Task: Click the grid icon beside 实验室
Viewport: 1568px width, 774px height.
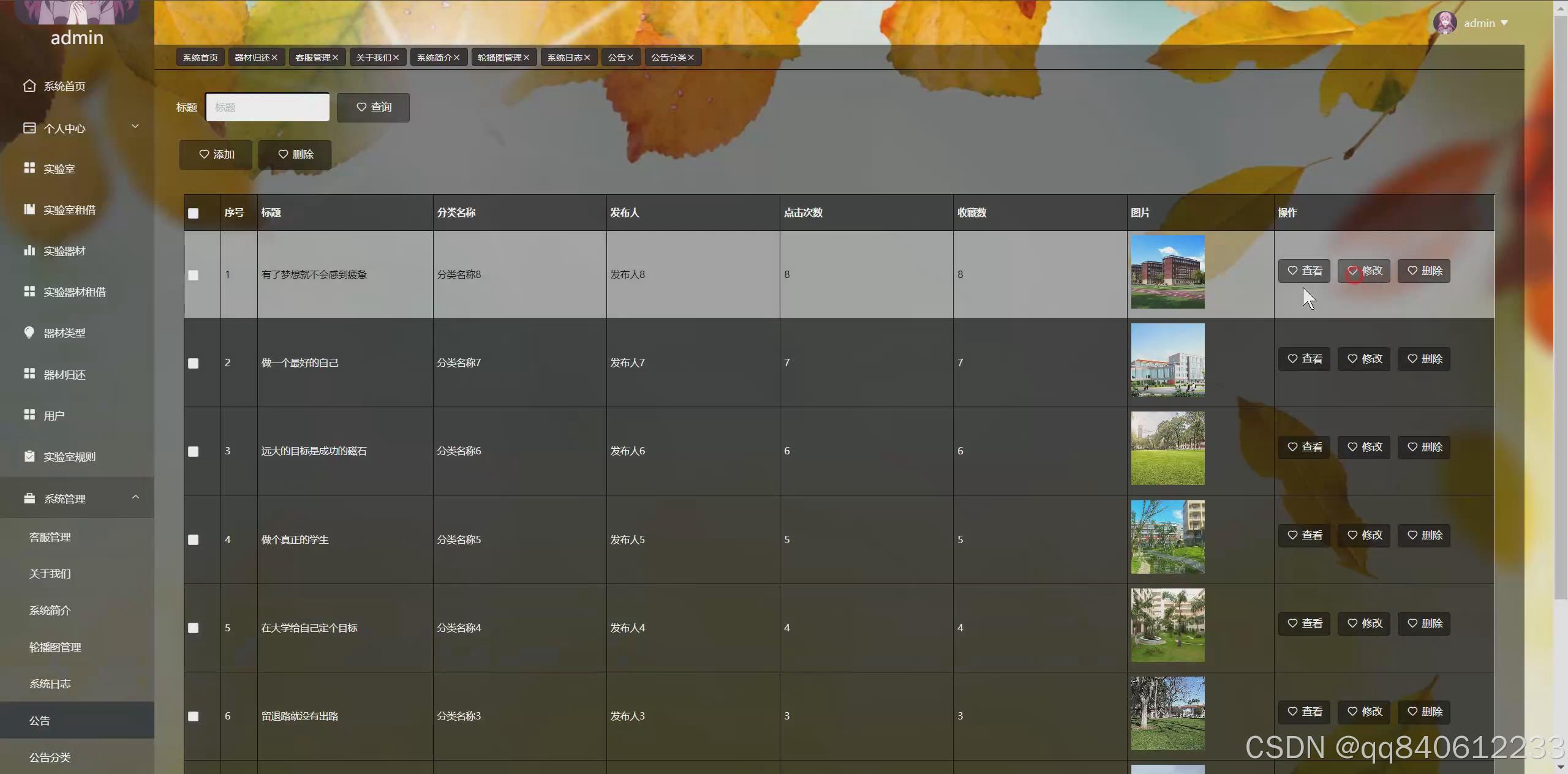Action: point(29,168)
